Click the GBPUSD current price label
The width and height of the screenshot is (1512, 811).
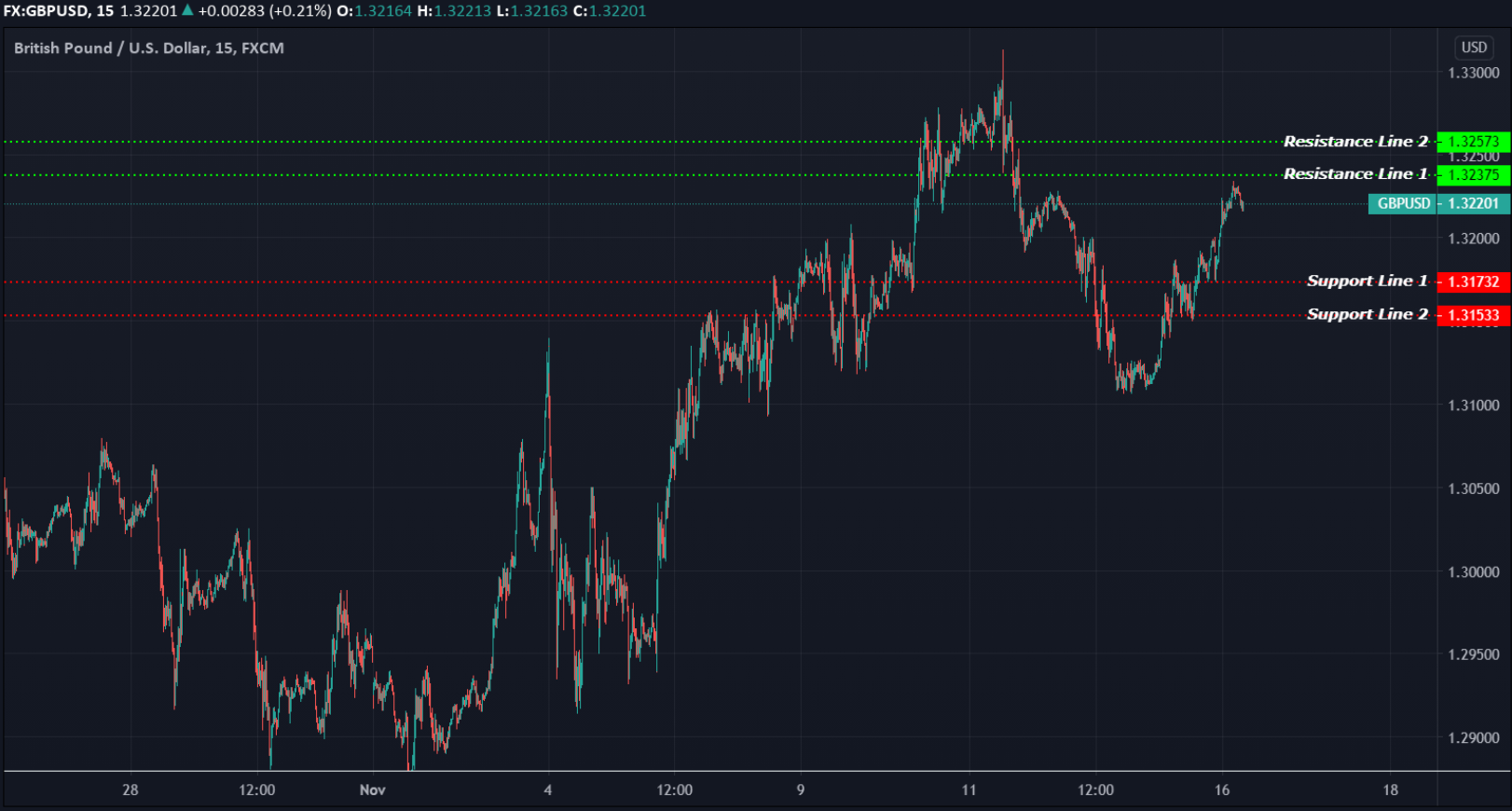(x=1403, y=203)
